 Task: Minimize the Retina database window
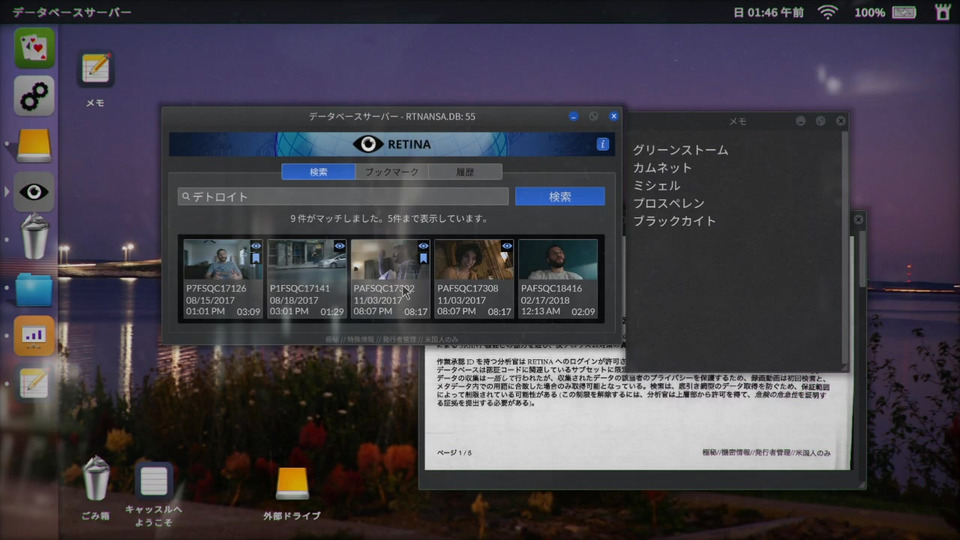click(x=574, y=116)
